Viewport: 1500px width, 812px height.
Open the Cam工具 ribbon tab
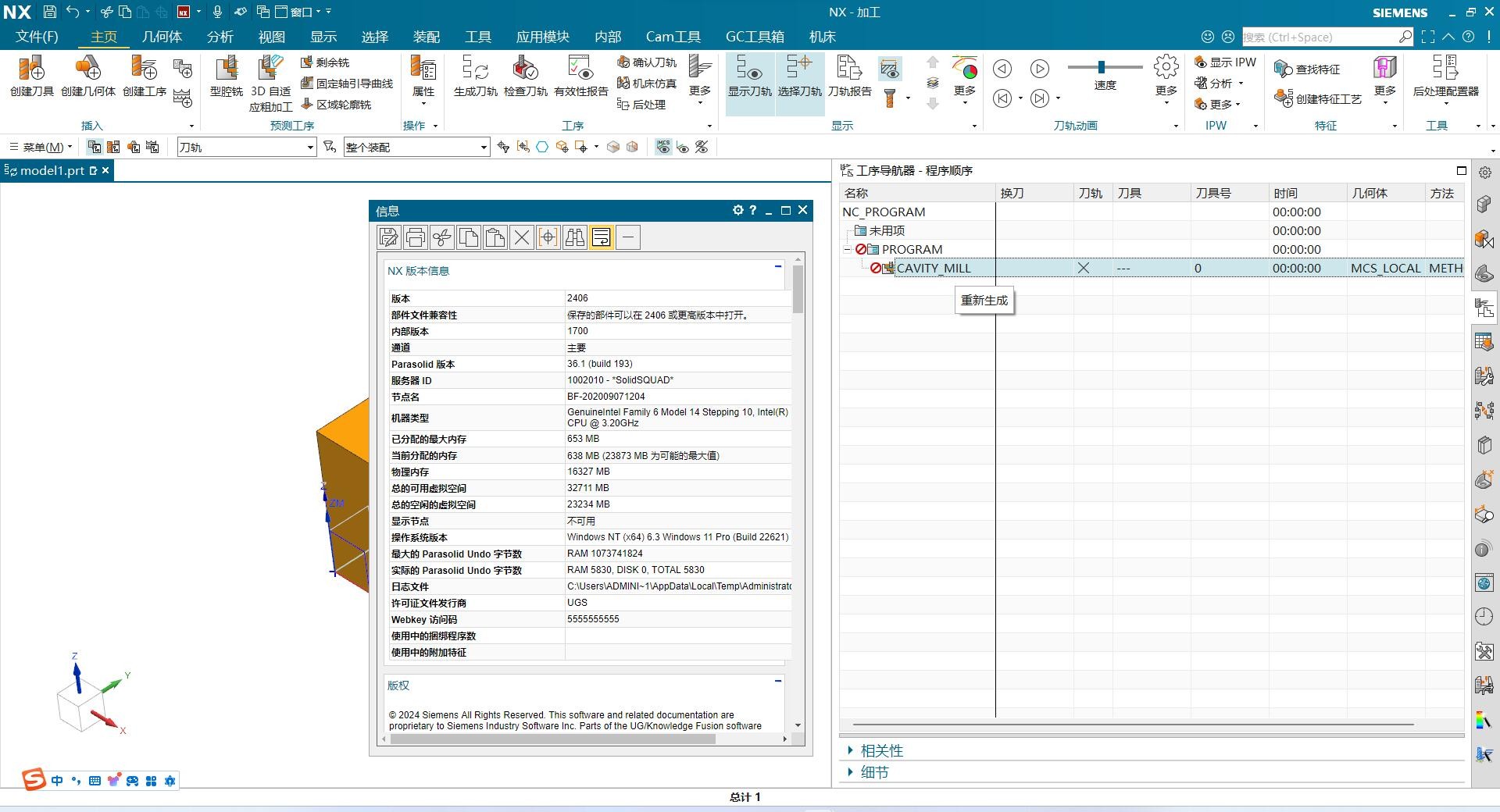click(x=673, y=37)
